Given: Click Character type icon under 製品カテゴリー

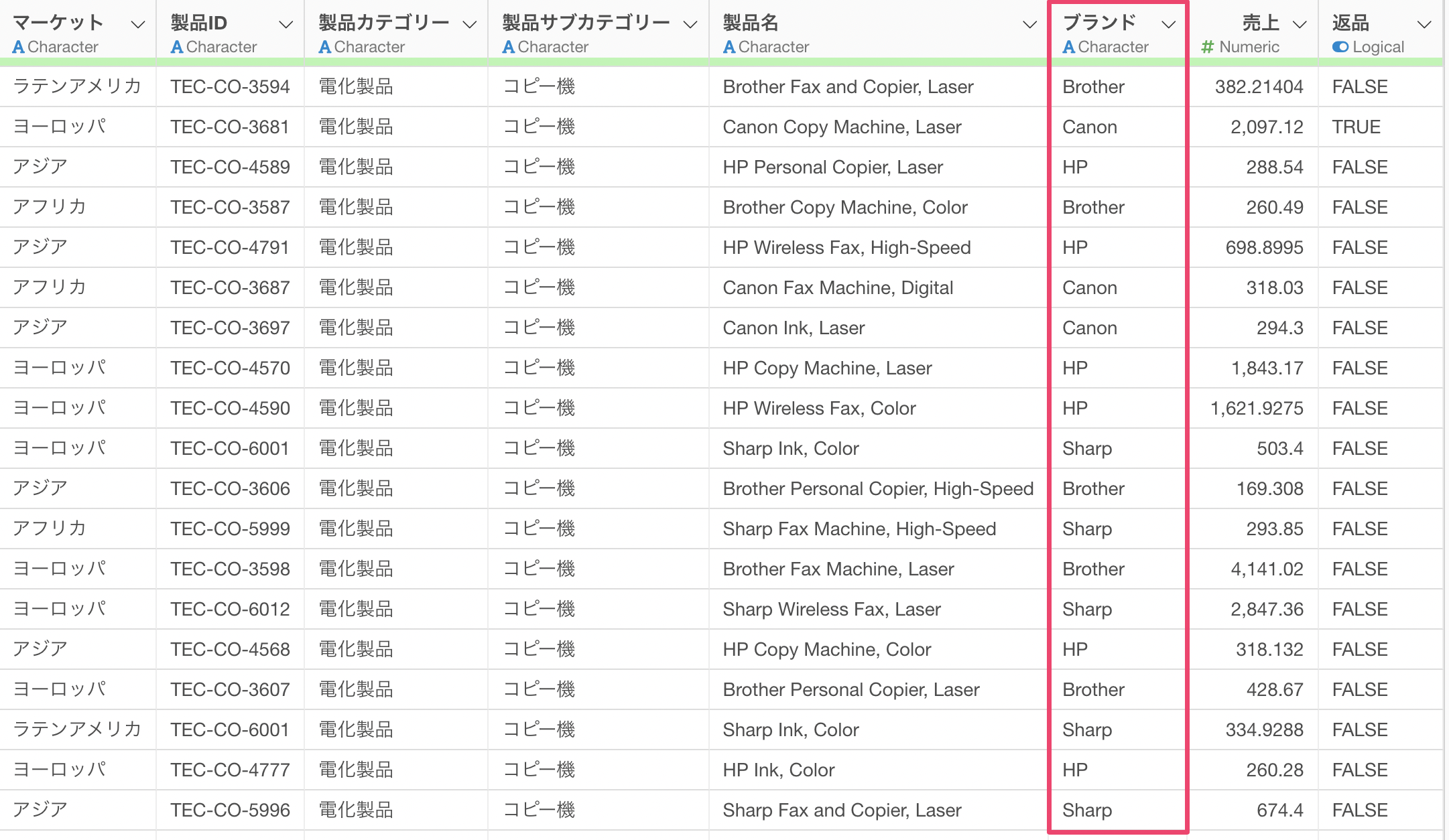Looking at the screenshot, I should (x=325, y=47).
